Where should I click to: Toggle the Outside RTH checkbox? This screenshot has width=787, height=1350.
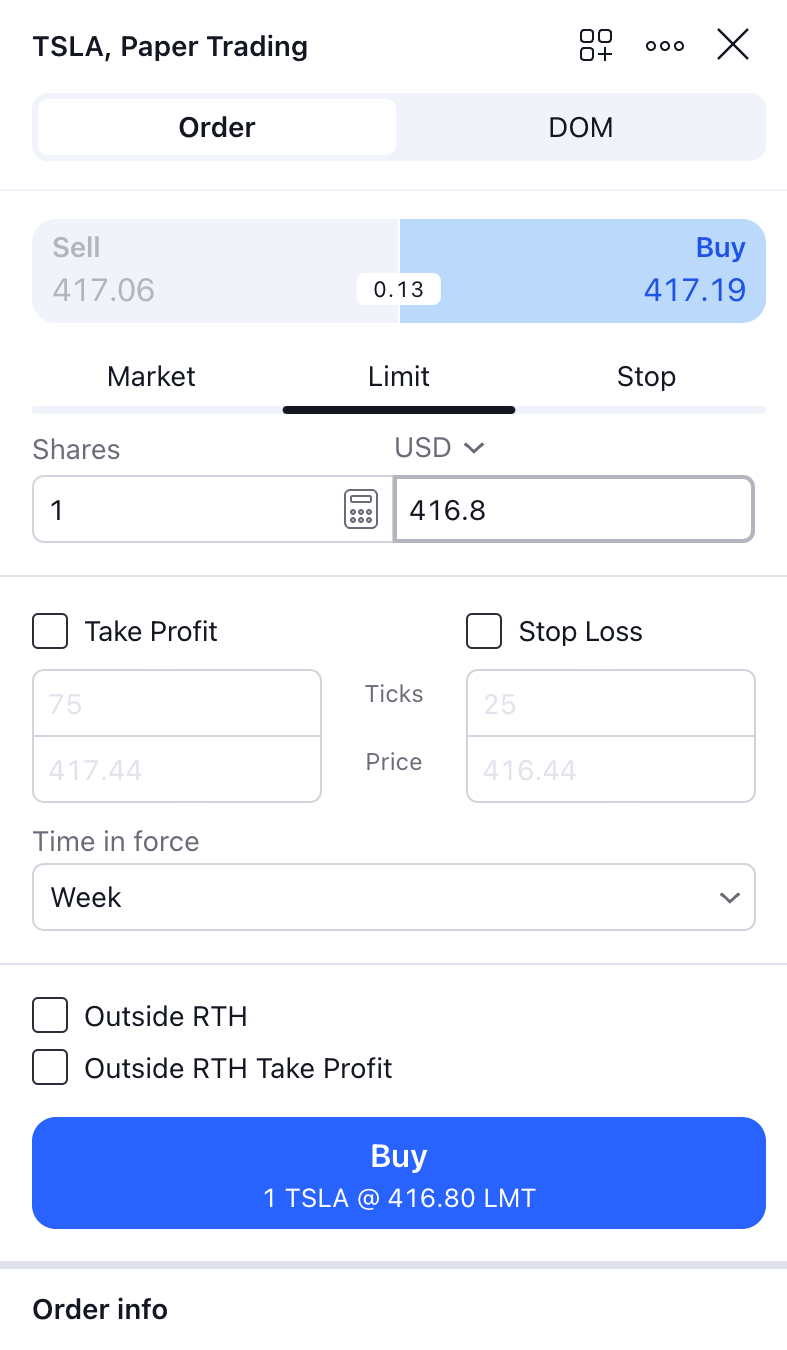tap(51, 1016)
